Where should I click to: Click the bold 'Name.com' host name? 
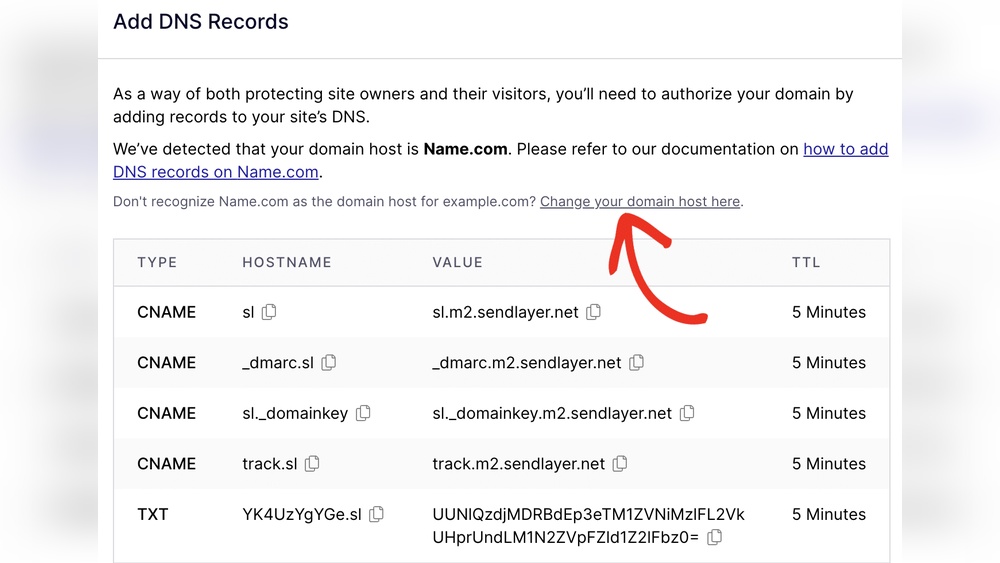coord(466,149)
